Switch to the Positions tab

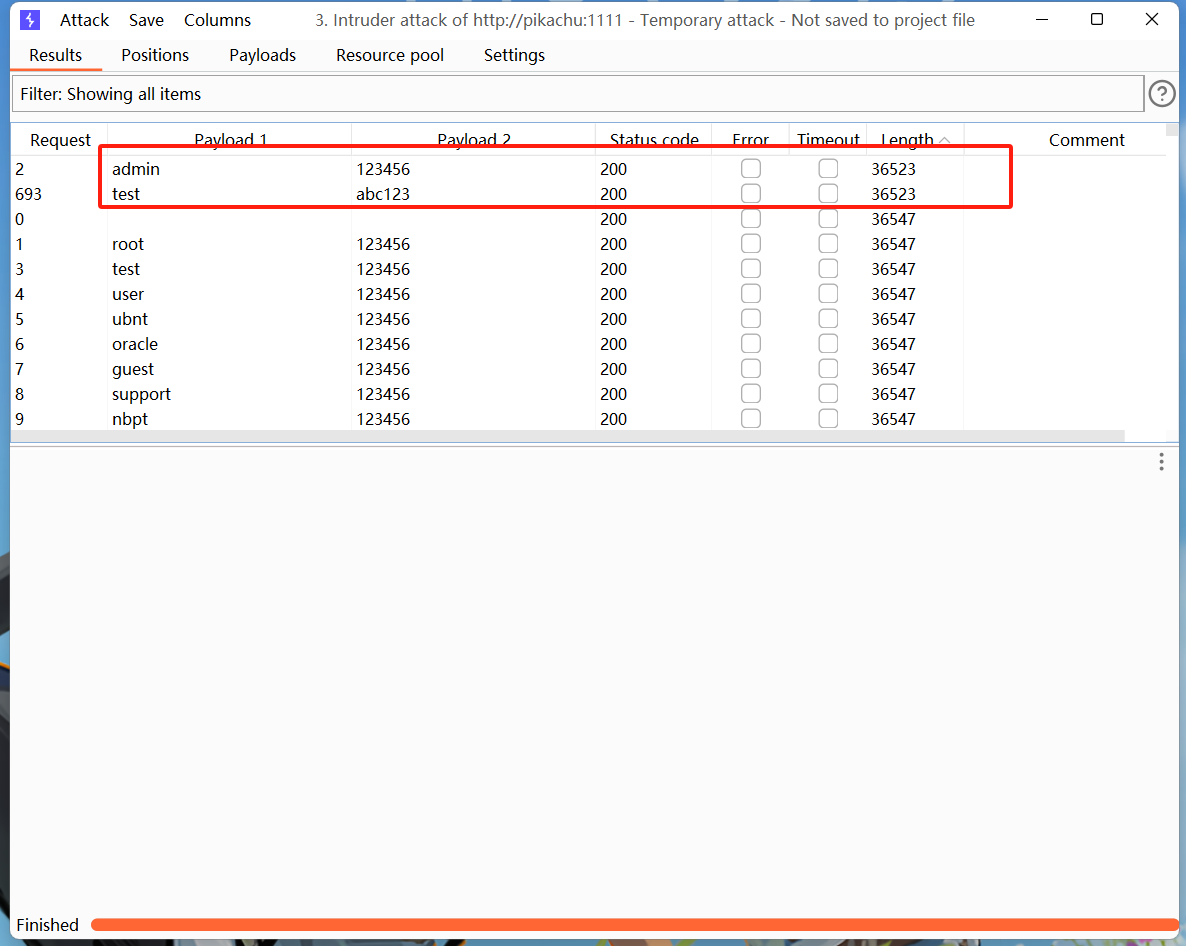click(x=155, y=55)
